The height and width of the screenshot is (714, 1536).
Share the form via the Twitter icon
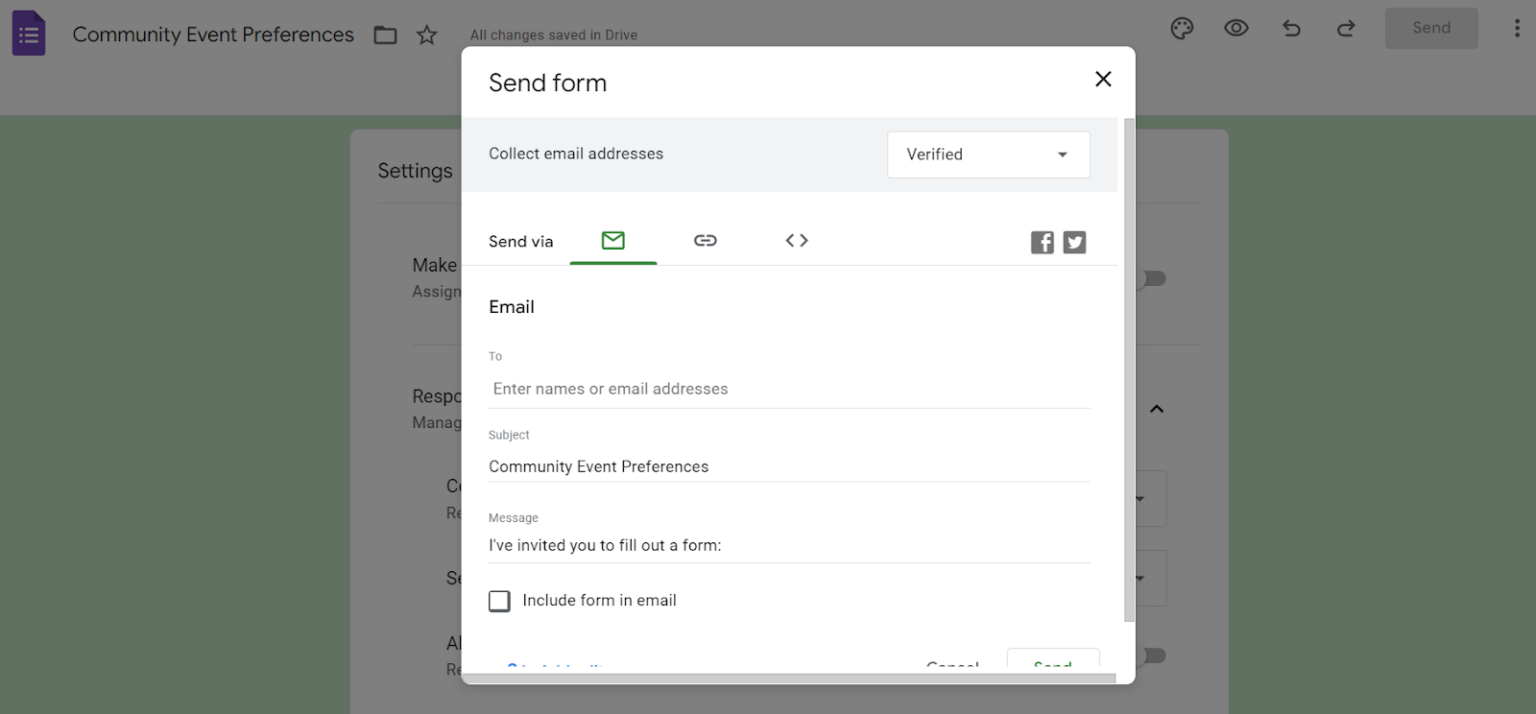(x=1074, y=242)
